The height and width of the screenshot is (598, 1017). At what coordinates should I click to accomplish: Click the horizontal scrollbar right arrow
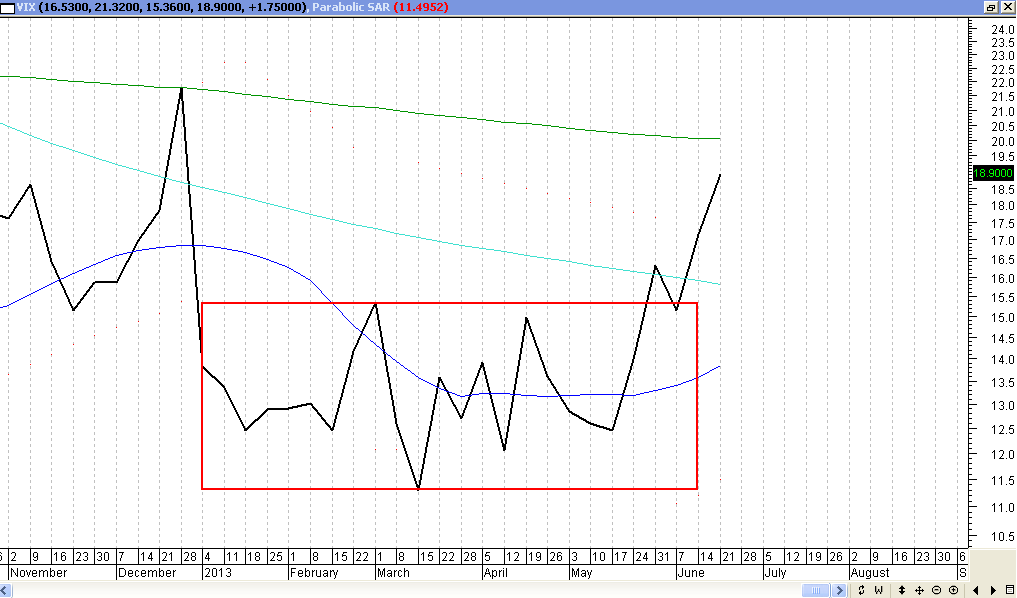[x=840, y=590]
